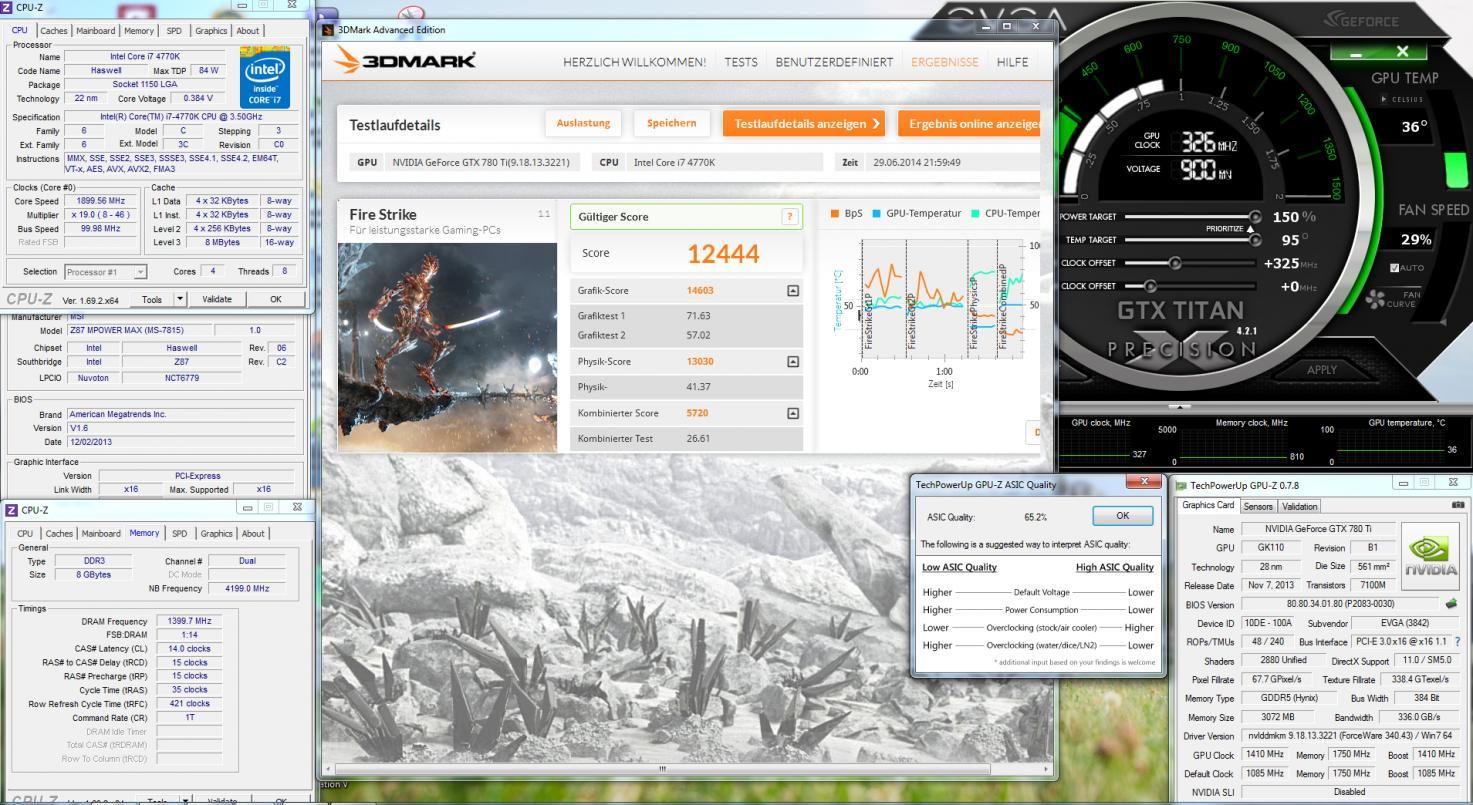Click the Auslastung button
The height and width of the screenshot is (805, 1473).
583,123
